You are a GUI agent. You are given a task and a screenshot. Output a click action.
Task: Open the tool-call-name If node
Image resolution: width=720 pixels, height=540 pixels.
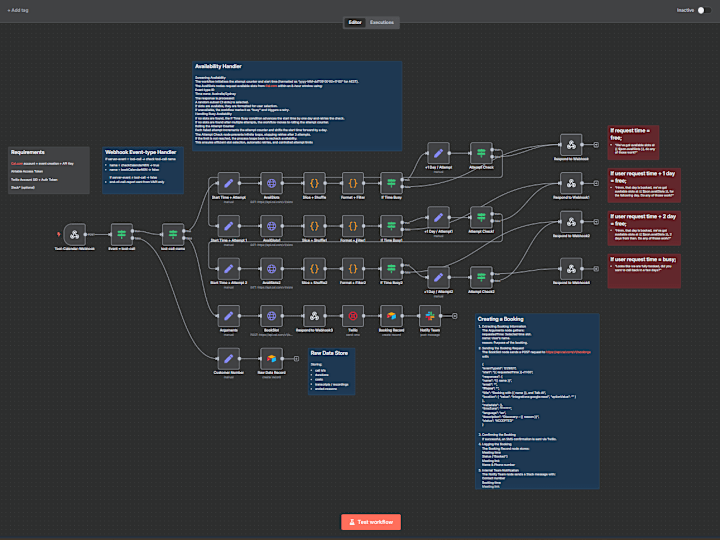coord(173,235)
